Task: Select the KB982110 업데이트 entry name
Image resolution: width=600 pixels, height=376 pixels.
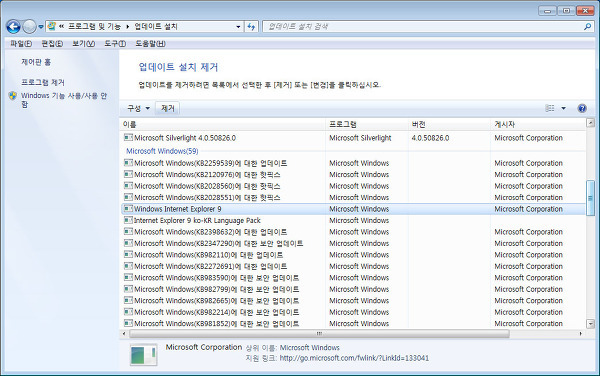Action: 209,255
